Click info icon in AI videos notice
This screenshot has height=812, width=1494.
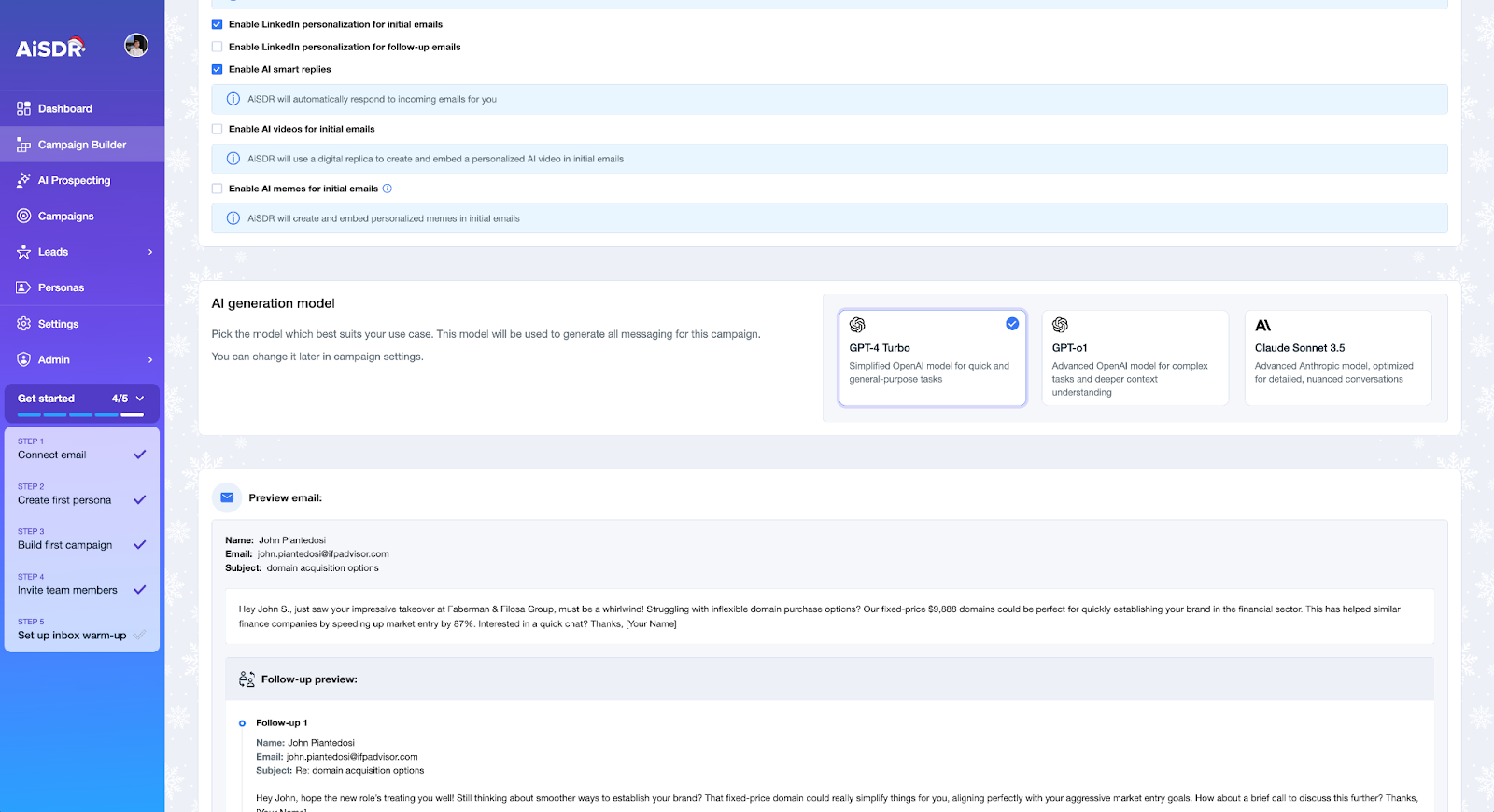point(233,159)
